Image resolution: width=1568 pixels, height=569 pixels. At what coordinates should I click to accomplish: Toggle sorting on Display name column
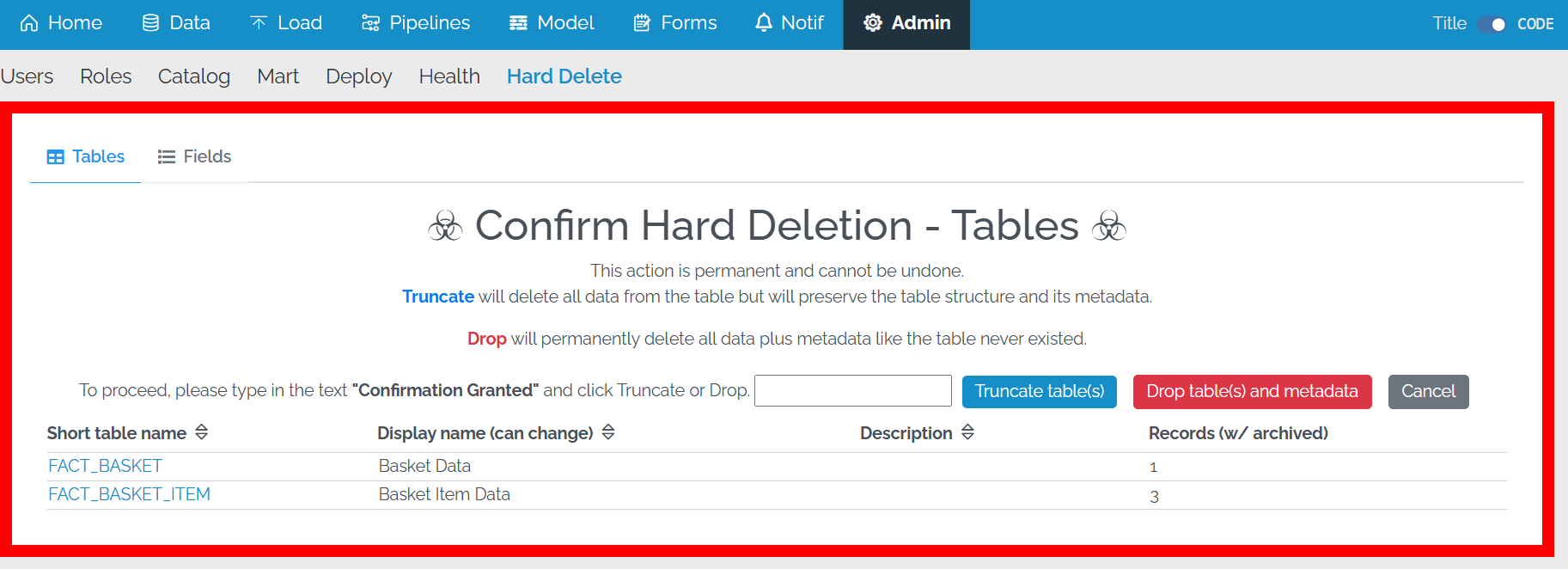coord(608,432)
